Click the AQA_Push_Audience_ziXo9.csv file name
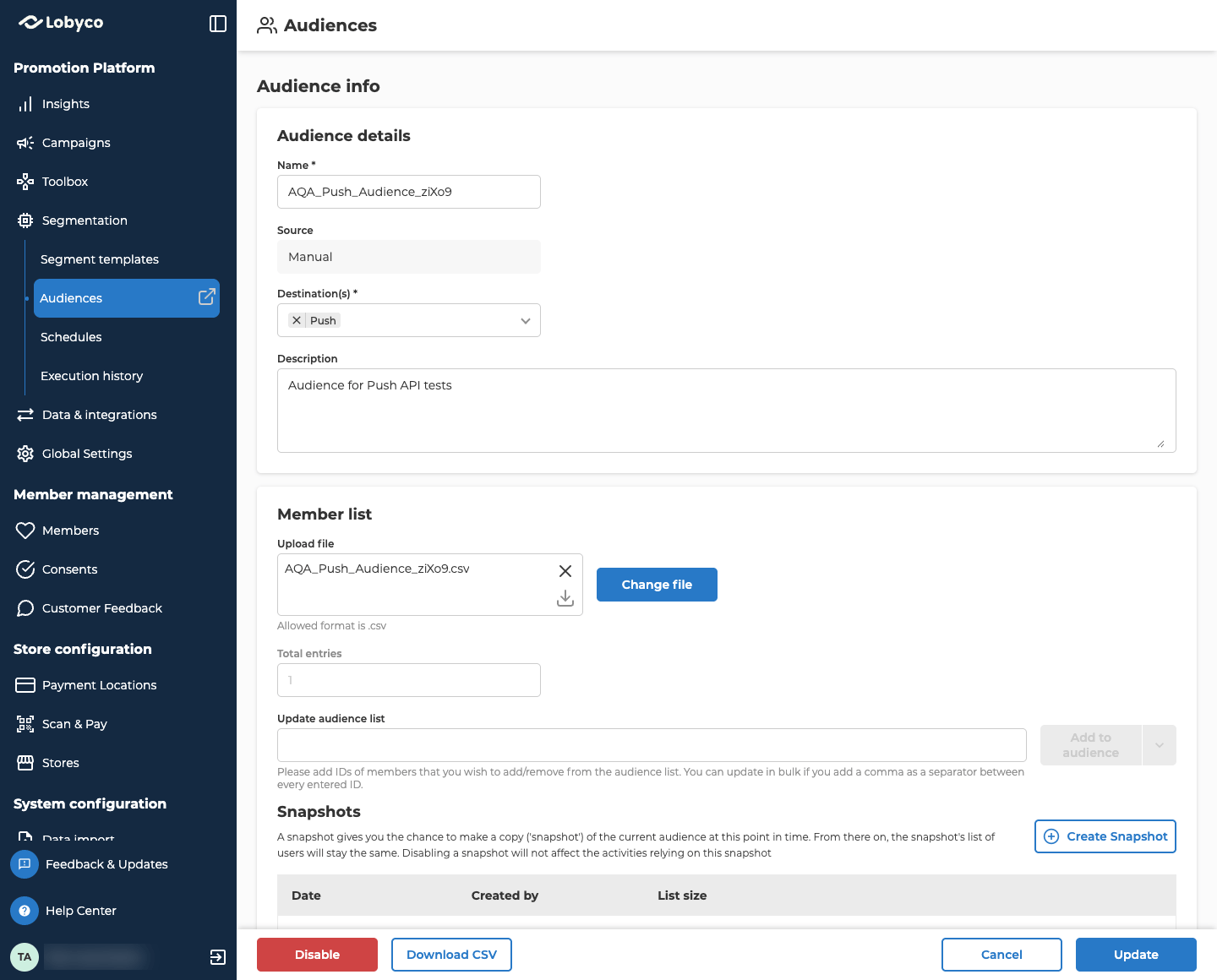This screenshot has height=980, width=1217. 377,569
